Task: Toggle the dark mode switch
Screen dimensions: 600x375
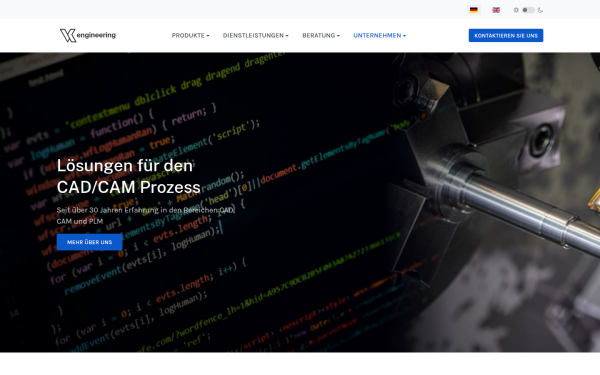Action: pos(528,10)
